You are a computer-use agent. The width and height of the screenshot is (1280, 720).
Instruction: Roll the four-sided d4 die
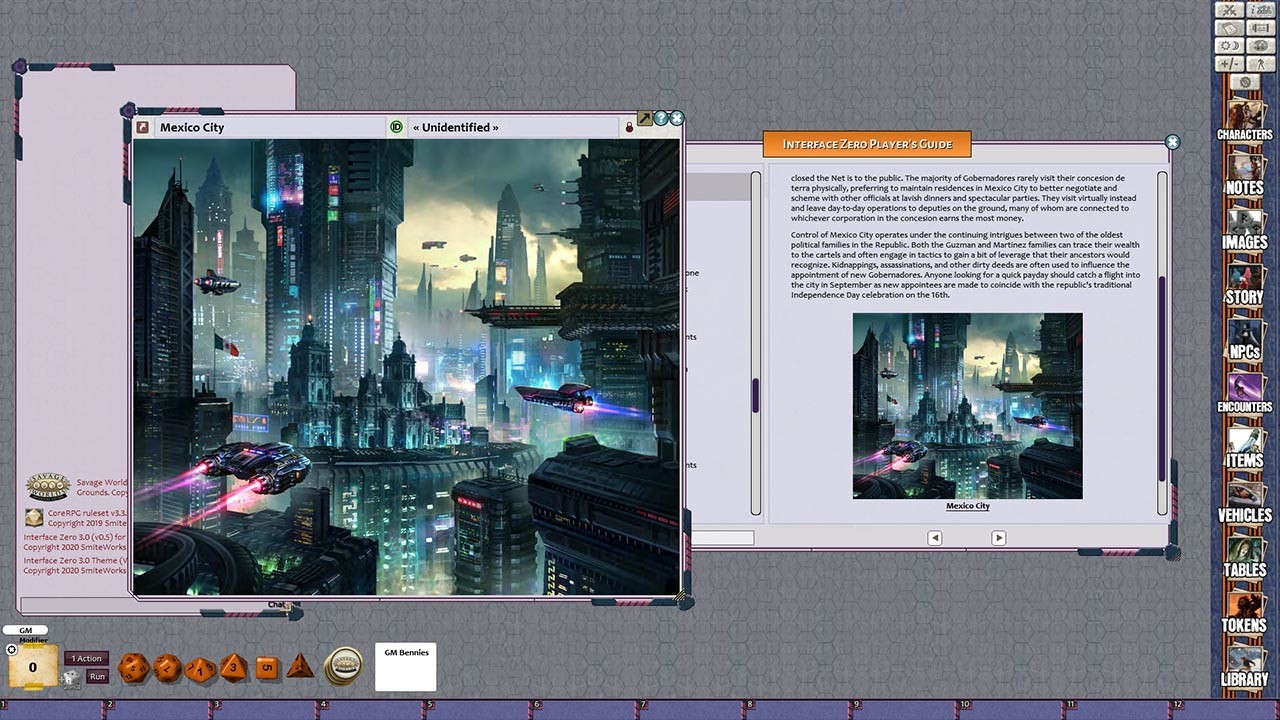point(302,667)
